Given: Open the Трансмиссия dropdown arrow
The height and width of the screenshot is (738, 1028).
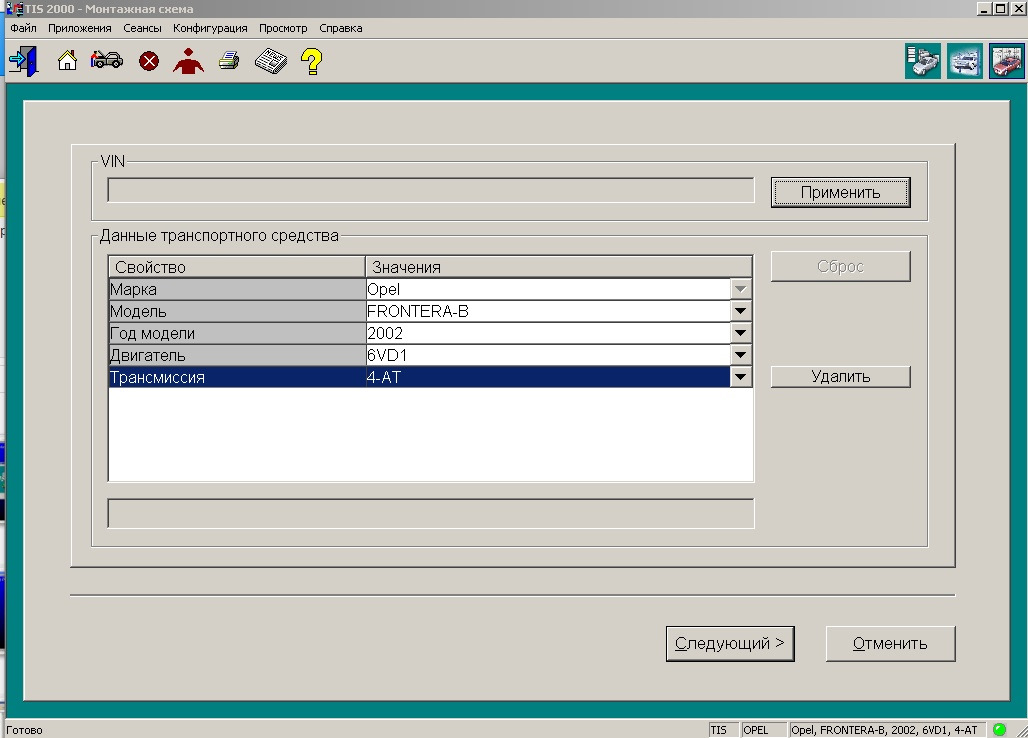Looking at the screenshot, I should coord(740,377).
